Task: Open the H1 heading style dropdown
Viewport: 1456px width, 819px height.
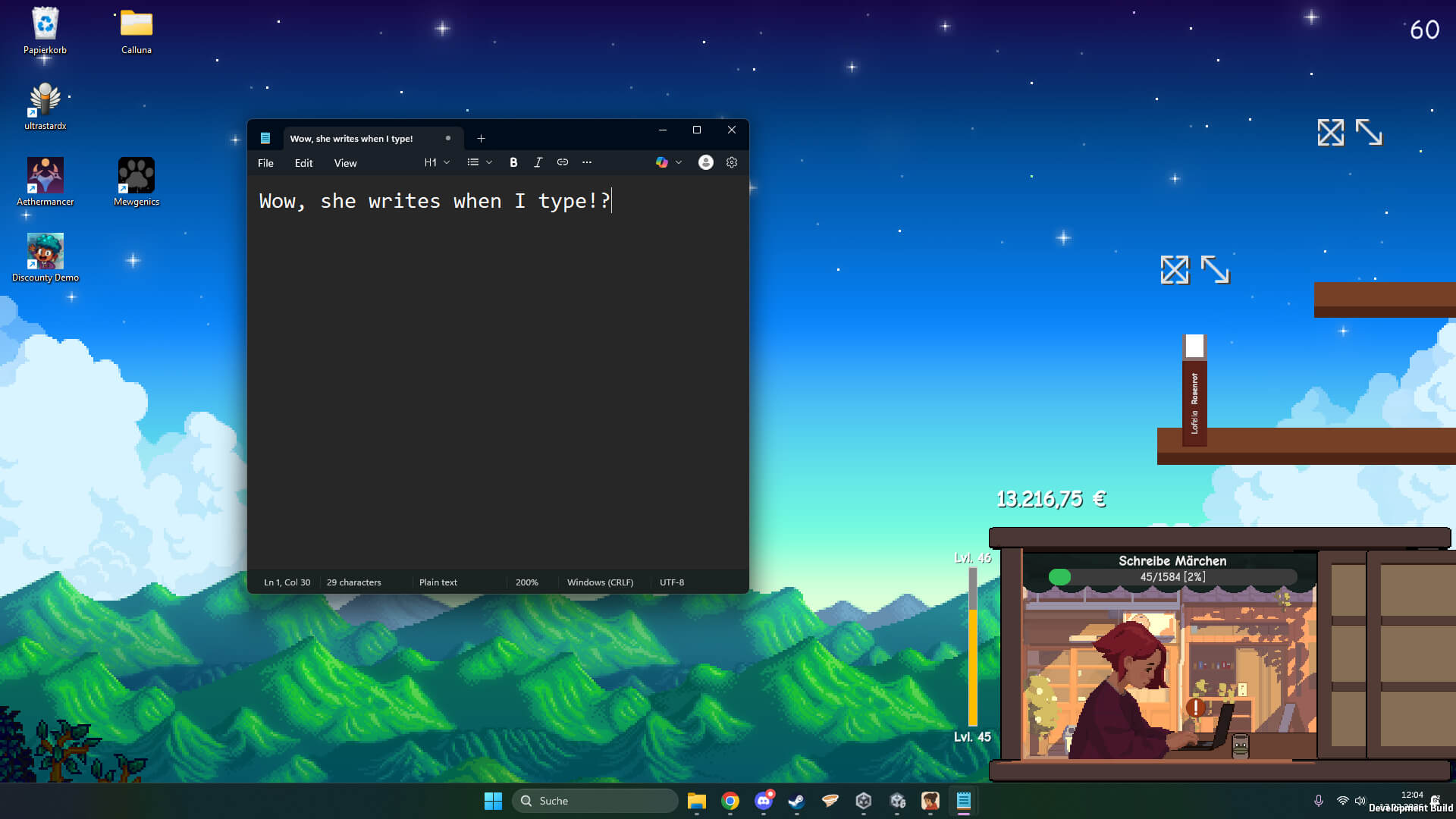Action: (x=436, y=162)
